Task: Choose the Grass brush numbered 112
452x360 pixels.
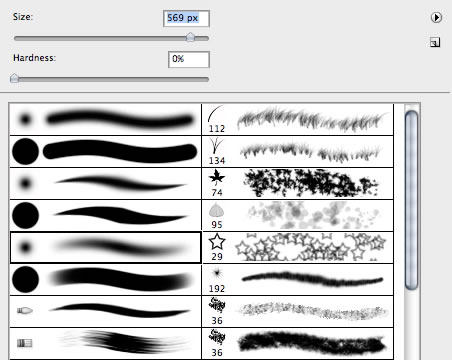Action: click(x=298, y=119)
